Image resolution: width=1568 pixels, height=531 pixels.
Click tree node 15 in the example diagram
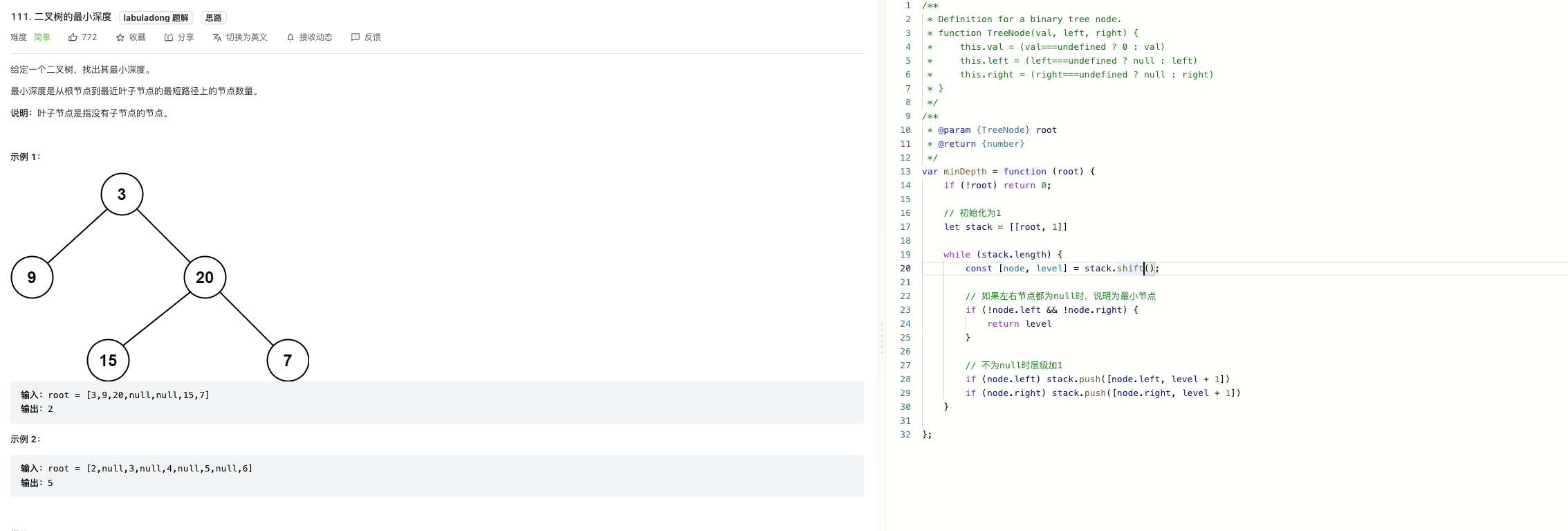click(x=108, y=360)
